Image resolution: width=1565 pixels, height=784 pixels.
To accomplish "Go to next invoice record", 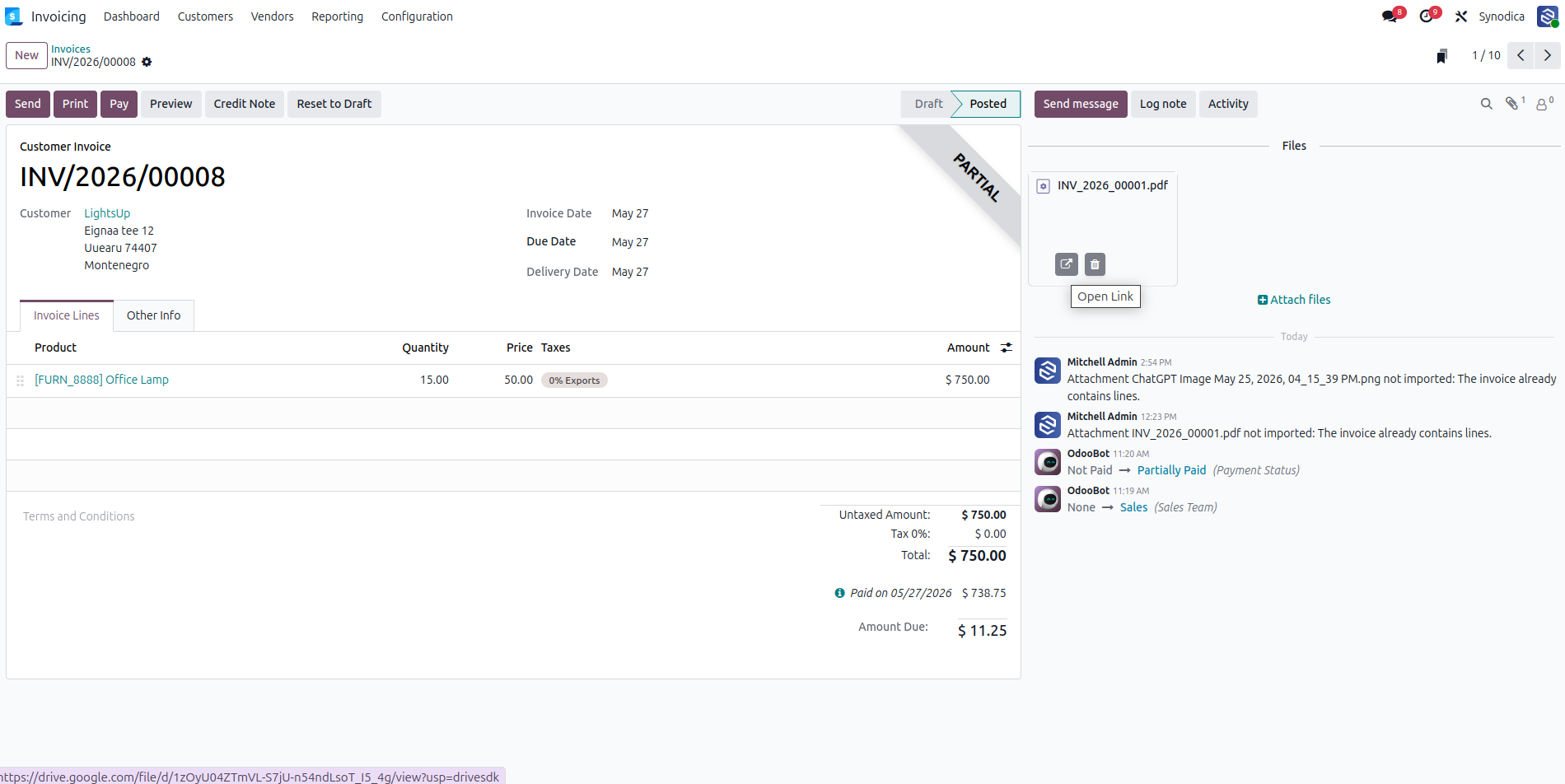I will pyautogui.click(x=1548, y=55).
